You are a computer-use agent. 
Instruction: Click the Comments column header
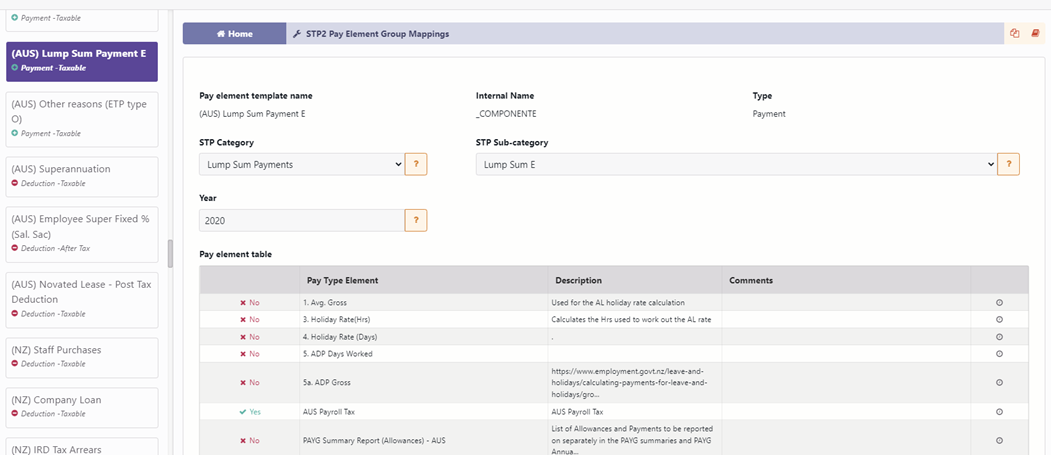point(847,280)
